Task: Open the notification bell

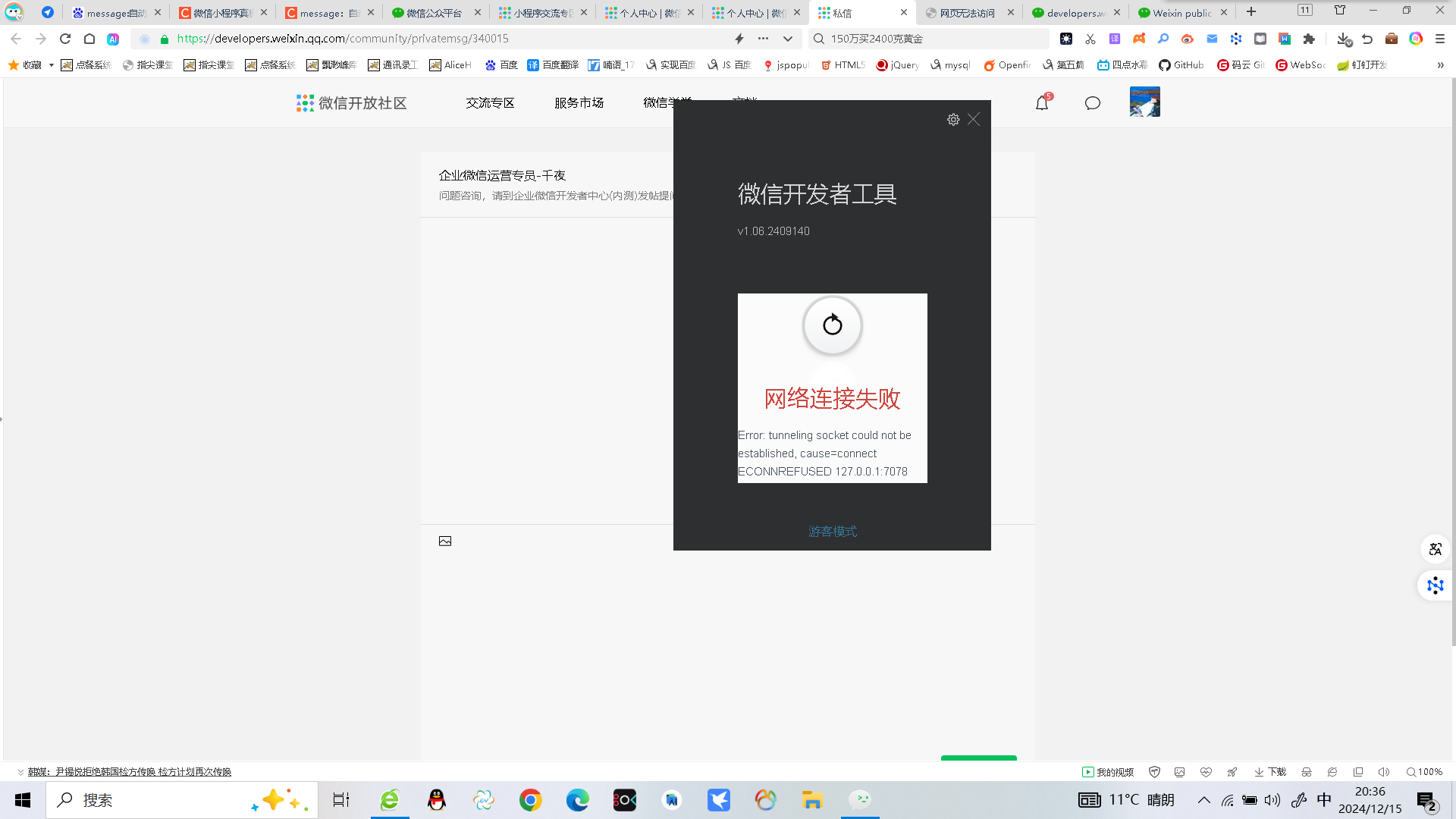Action: point(1042,103)
